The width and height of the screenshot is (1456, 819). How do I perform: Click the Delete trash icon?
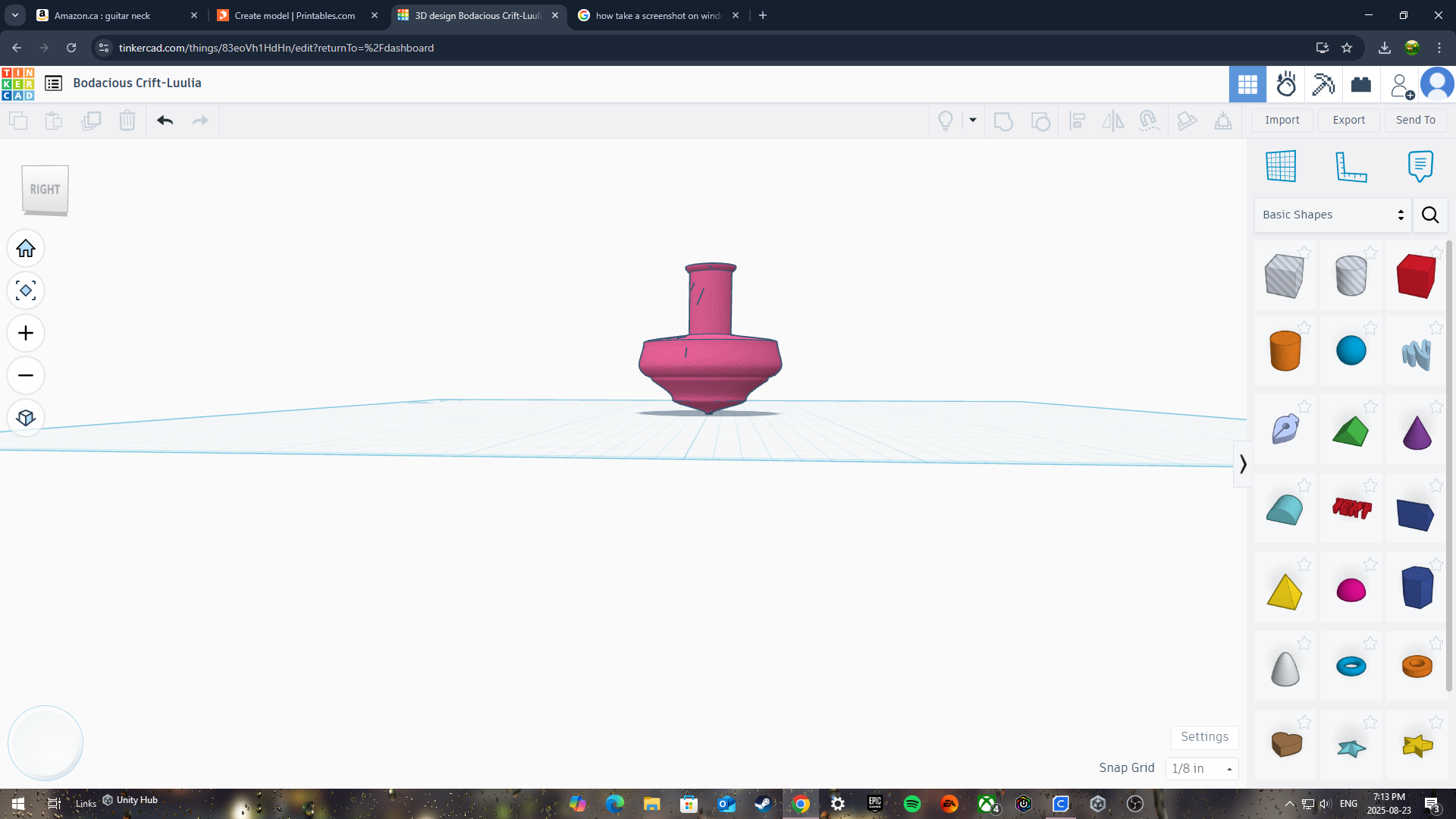coord(127,121)
